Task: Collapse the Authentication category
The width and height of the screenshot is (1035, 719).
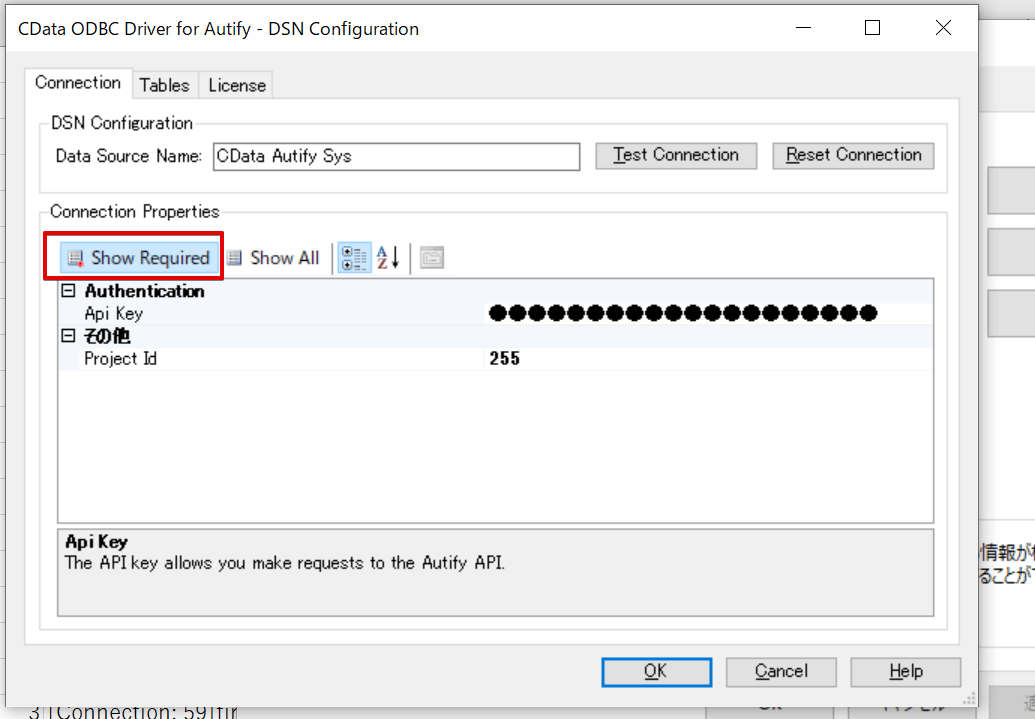Action: click(69, 291)
